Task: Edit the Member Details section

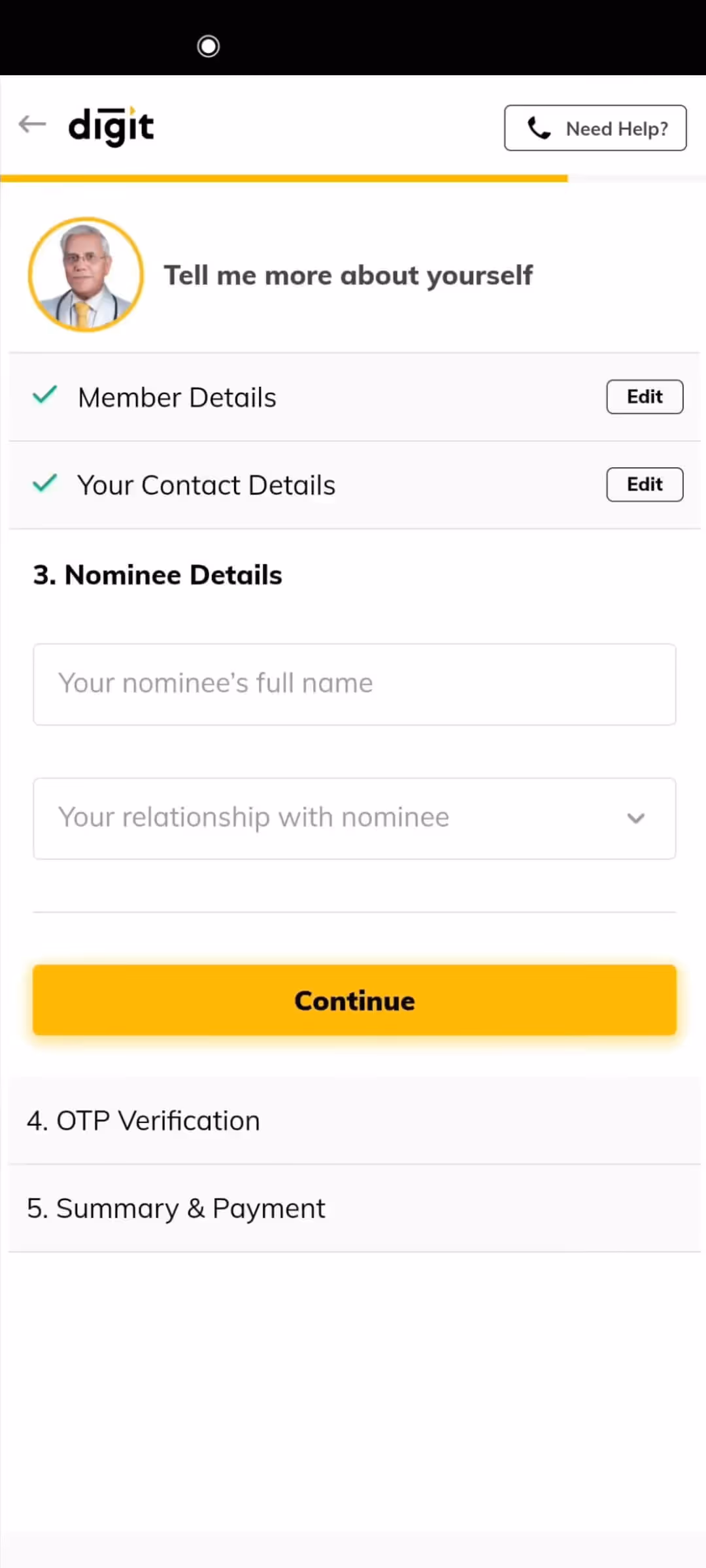Action: 645,397
